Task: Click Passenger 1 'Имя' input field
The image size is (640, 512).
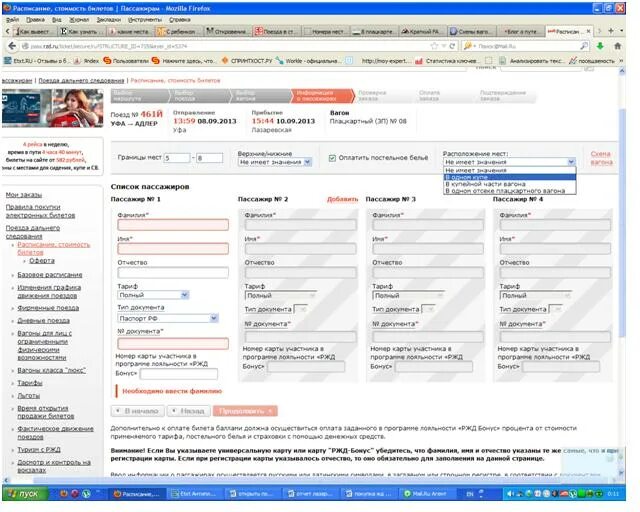Action: click(x=173, y=249)
